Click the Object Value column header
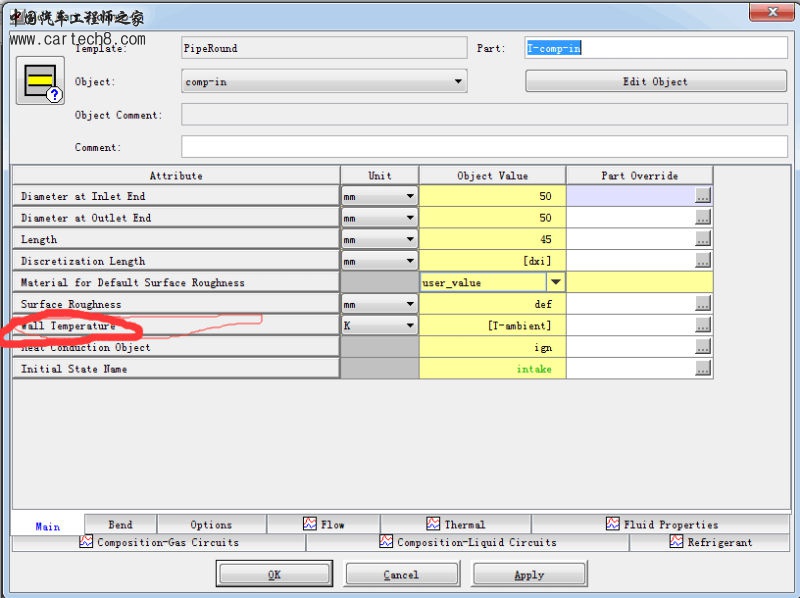Screen dimensions: 800x598 tap(492, 176)
